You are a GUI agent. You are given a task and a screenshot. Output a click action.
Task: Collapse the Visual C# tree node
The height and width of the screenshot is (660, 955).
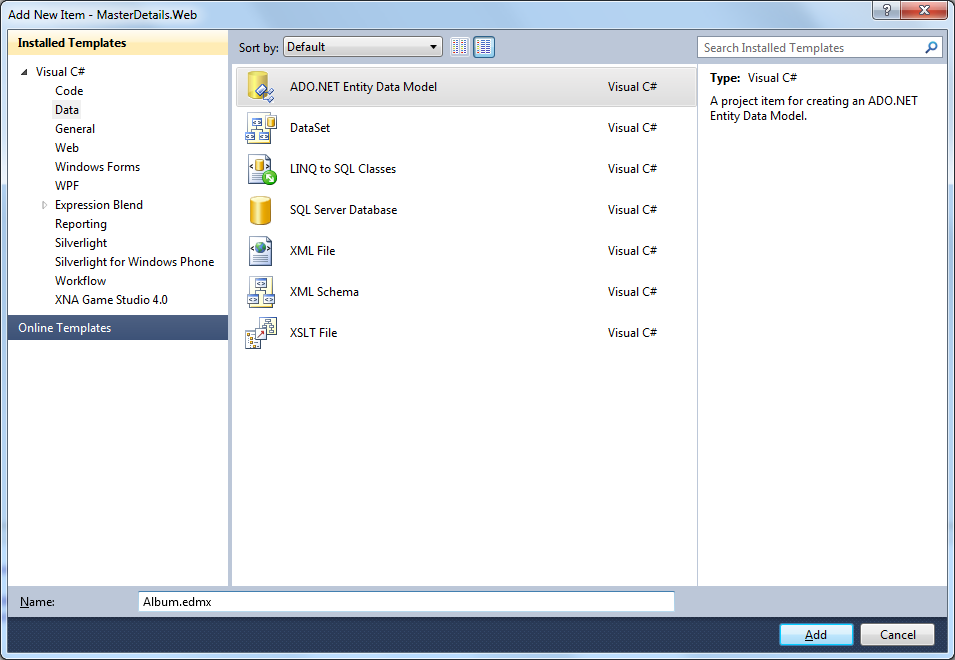(x=24, y=72)
